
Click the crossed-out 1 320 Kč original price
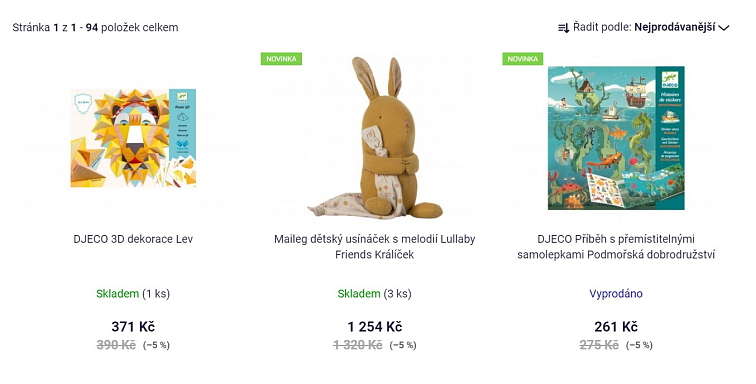pyautogui.click(x=358, y=345)
